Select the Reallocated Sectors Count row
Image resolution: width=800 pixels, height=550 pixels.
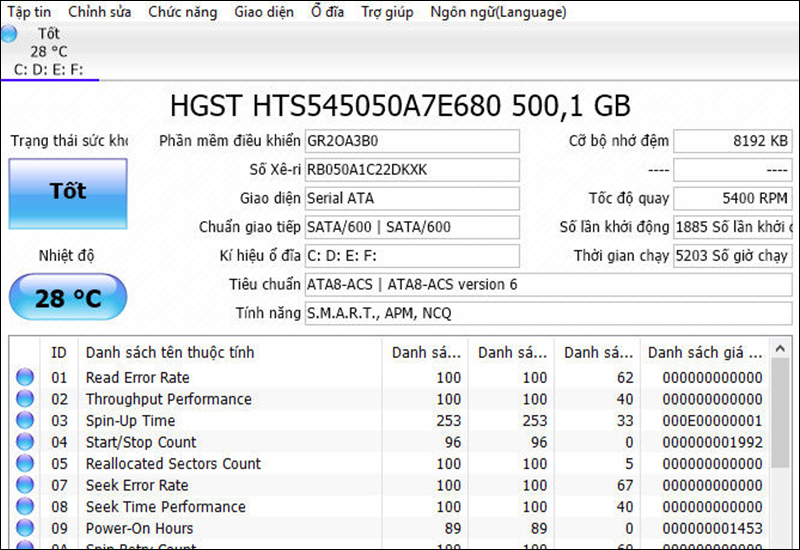click(390, 463)
